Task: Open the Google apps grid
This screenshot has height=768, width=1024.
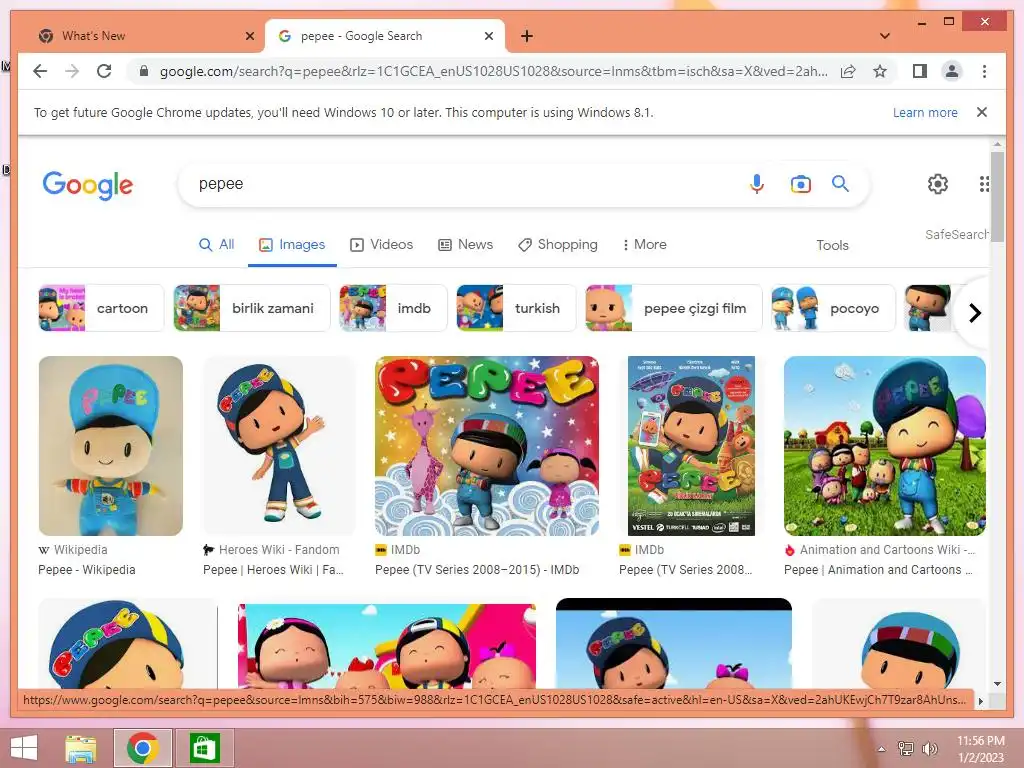Action: click(984, 184)
